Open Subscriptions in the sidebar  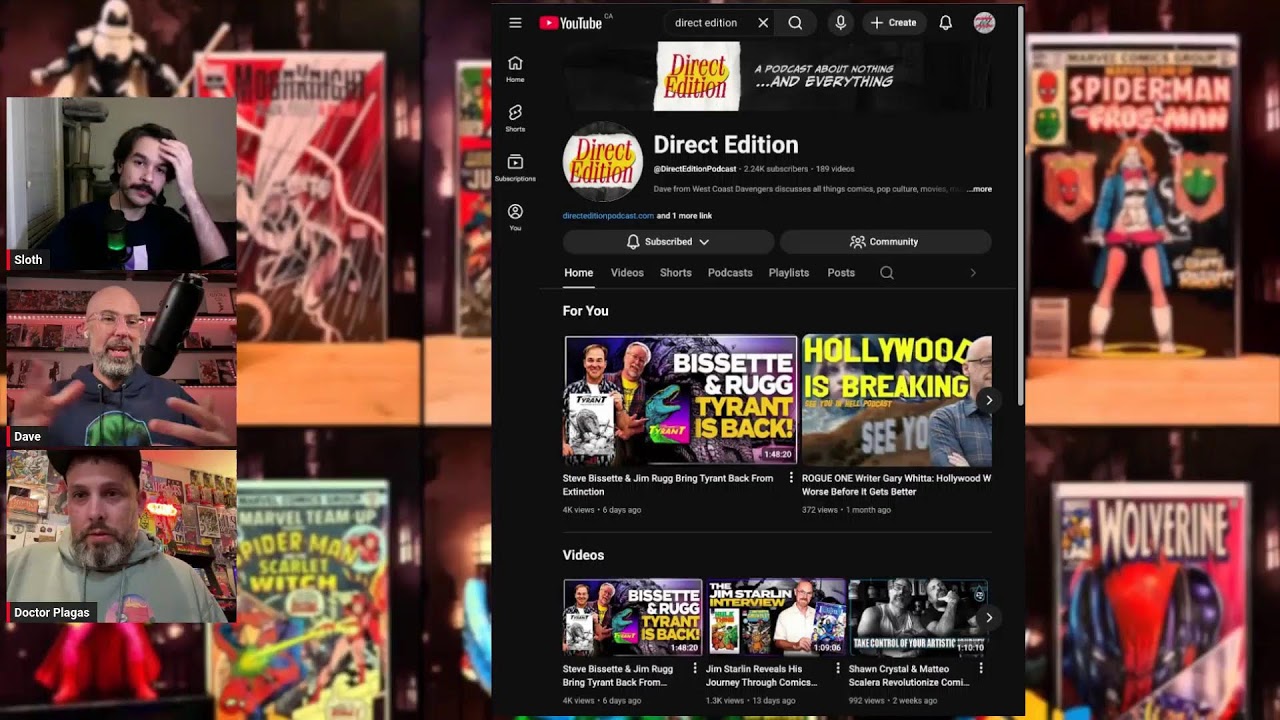(x=515, y=168)
